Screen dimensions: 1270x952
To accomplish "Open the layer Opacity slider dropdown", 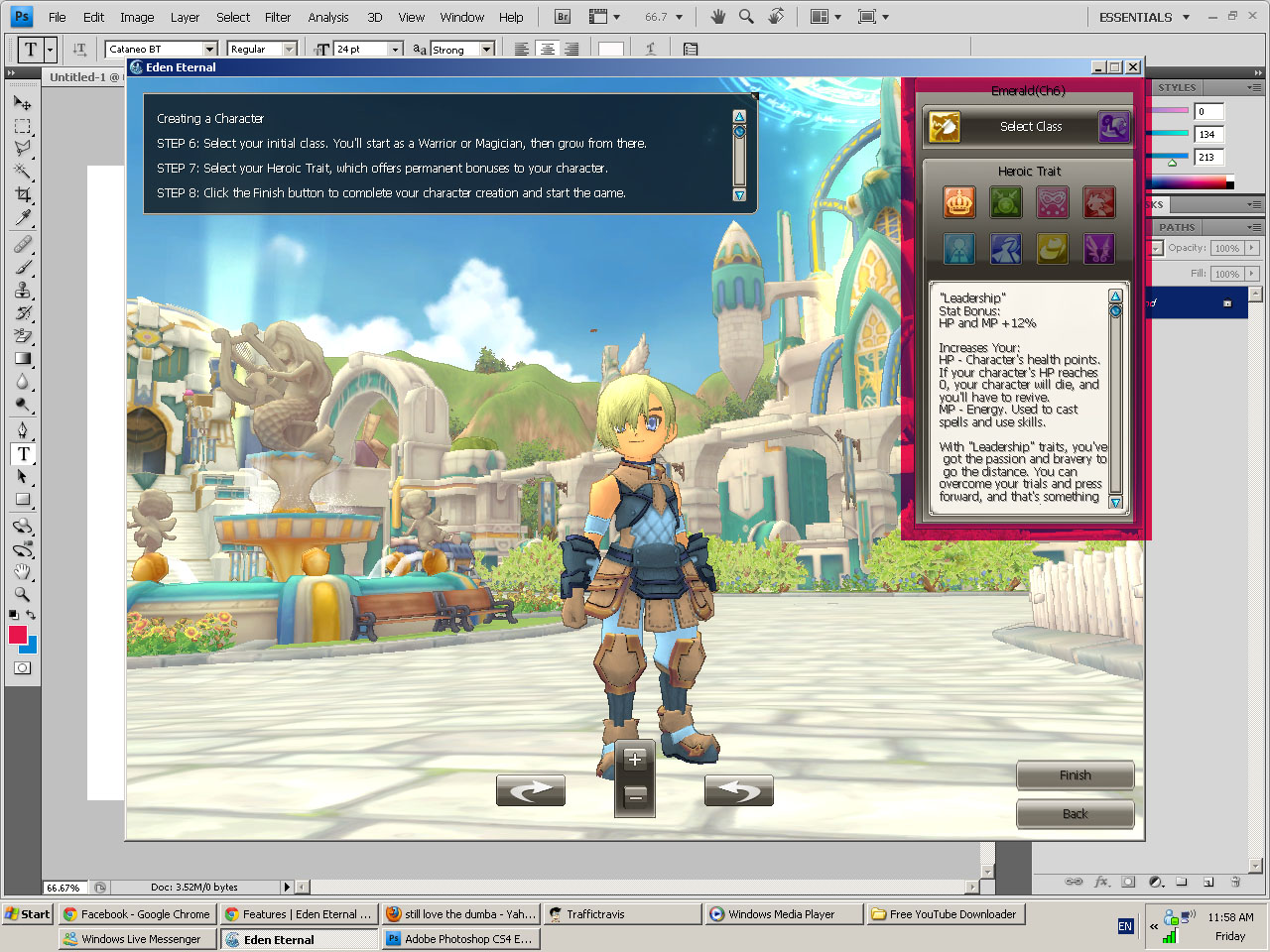I will [x=1252, y=248].
